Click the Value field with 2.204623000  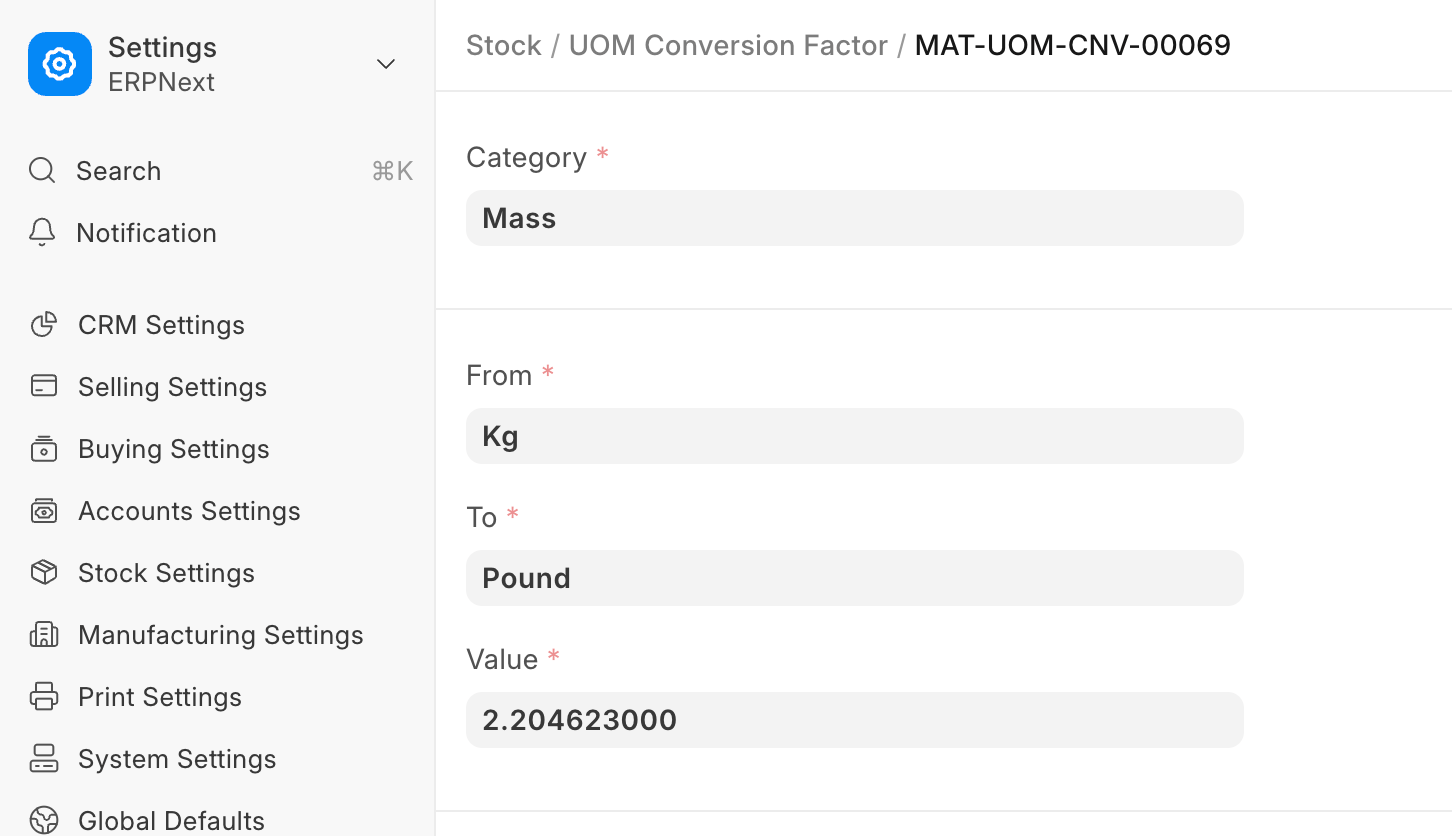[x=854, y=720]
